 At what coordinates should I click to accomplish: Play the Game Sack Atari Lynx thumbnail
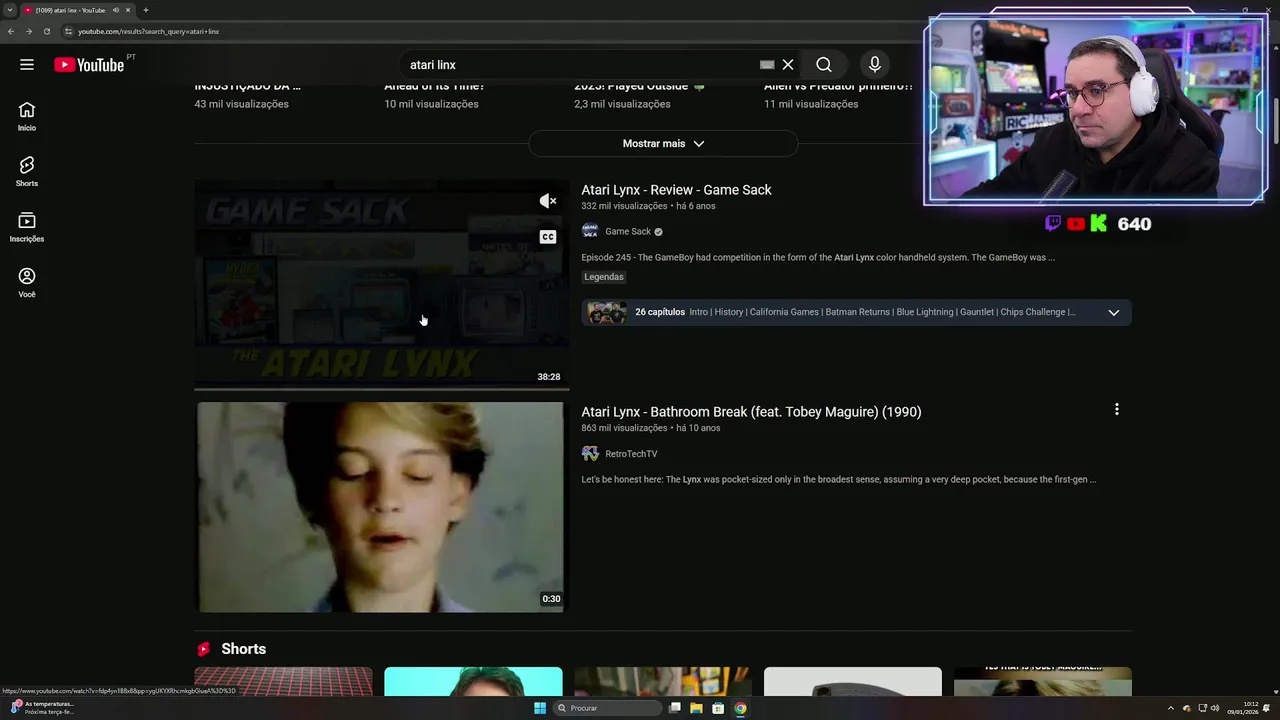point(381,284)
